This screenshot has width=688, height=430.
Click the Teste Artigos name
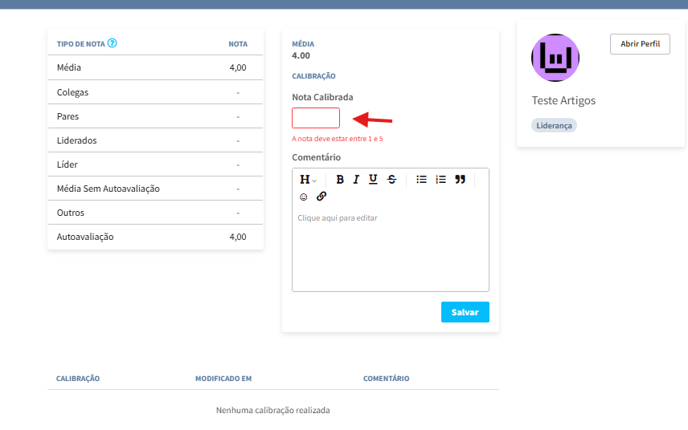(563, 100)
